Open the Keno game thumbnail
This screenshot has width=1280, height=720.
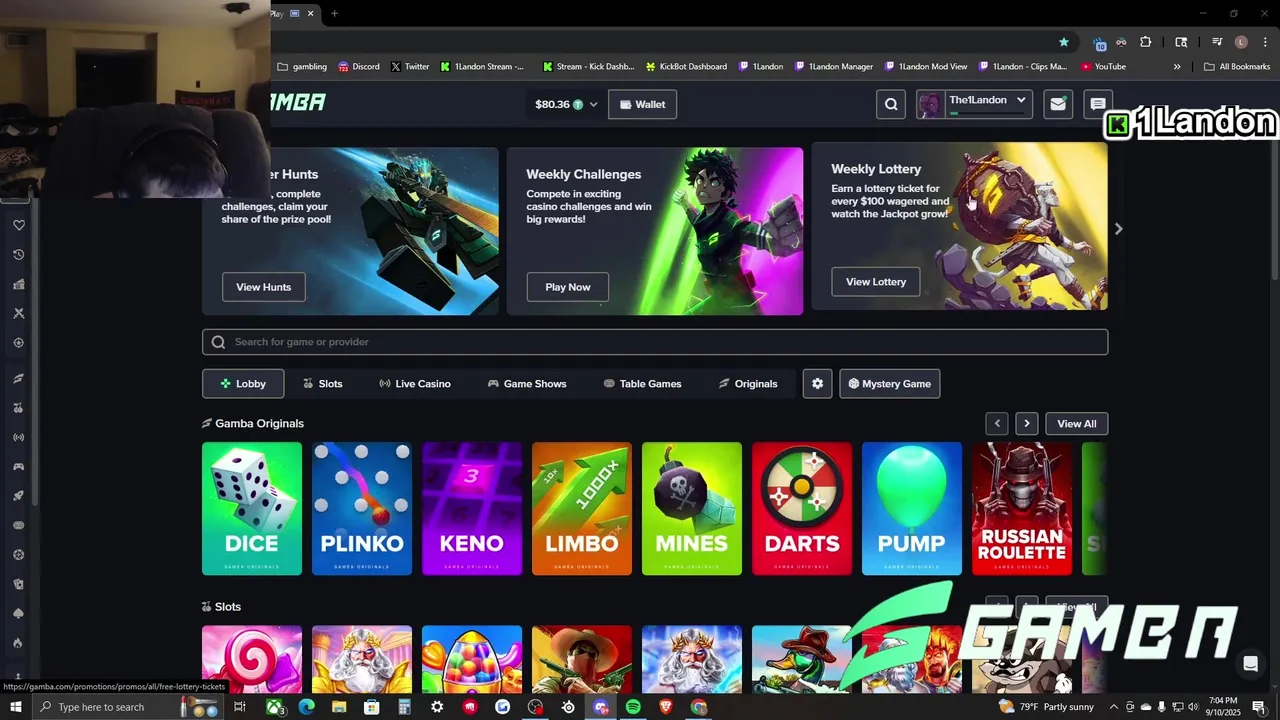(472, 509)
